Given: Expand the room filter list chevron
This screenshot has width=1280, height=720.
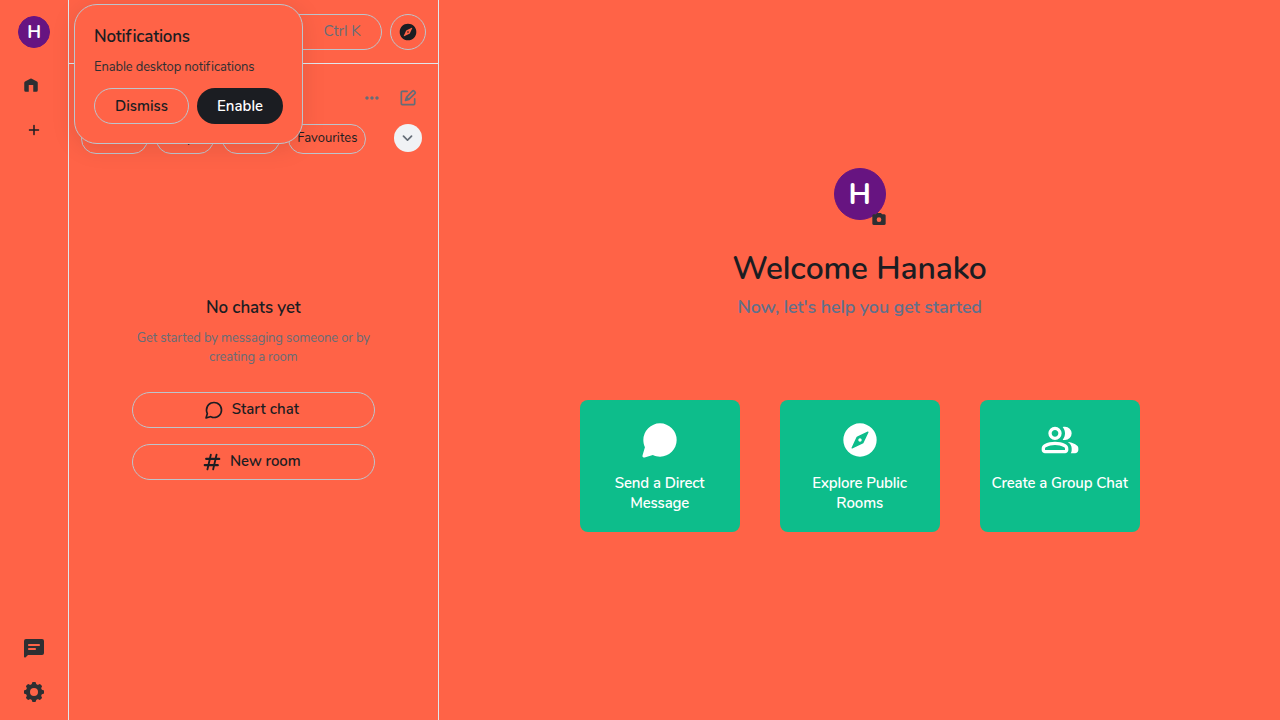Looking at the screenshot, I should click(x=408, y=138).
